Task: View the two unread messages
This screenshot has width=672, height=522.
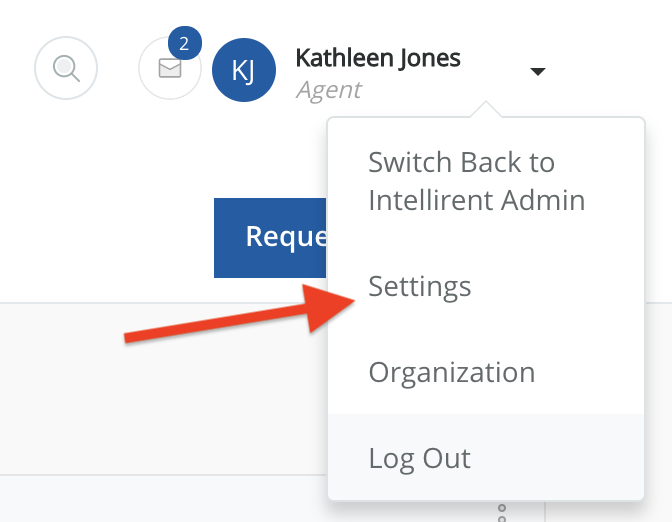Action: tap(169, 69)
